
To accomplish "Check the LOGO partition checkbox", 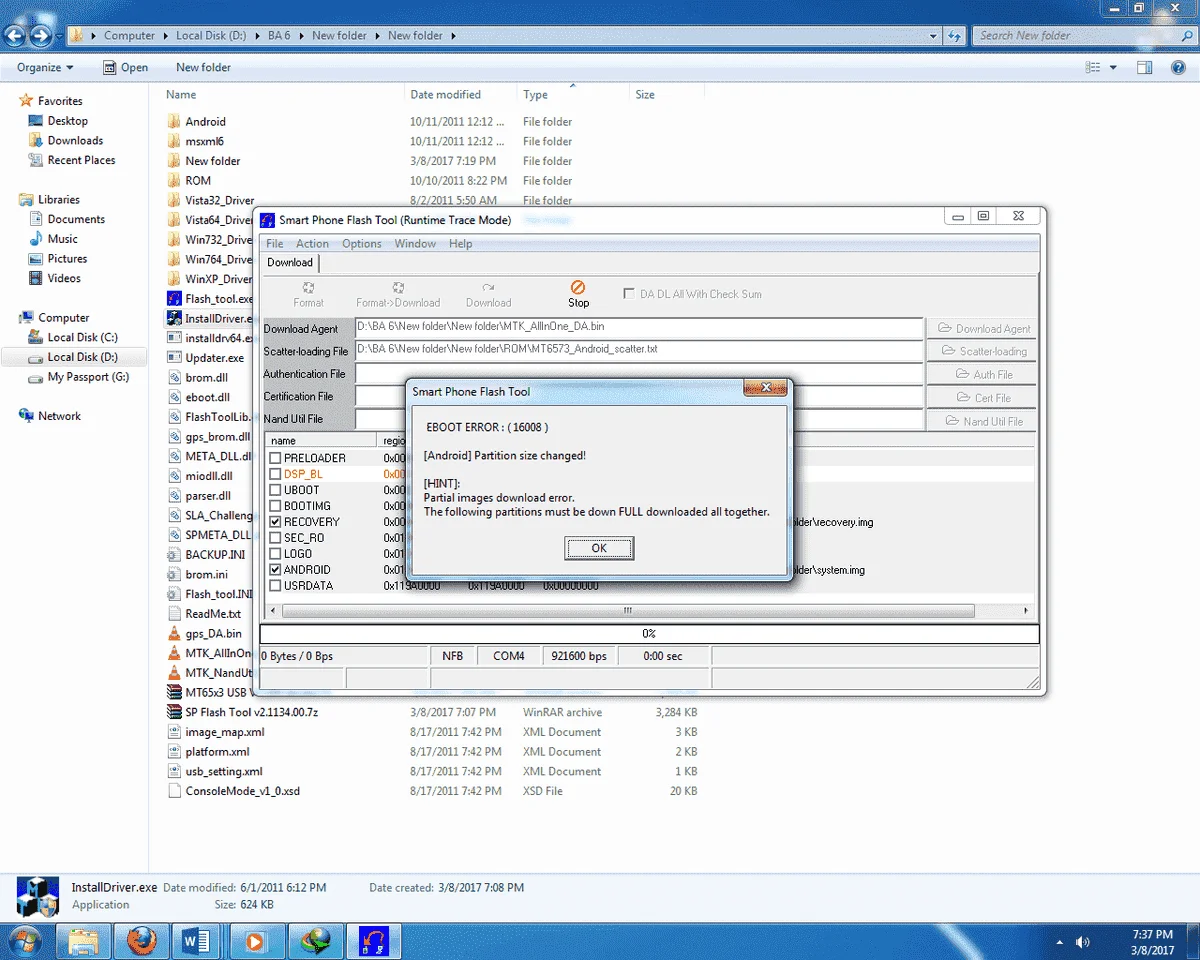I will click(x=275, y=554).
